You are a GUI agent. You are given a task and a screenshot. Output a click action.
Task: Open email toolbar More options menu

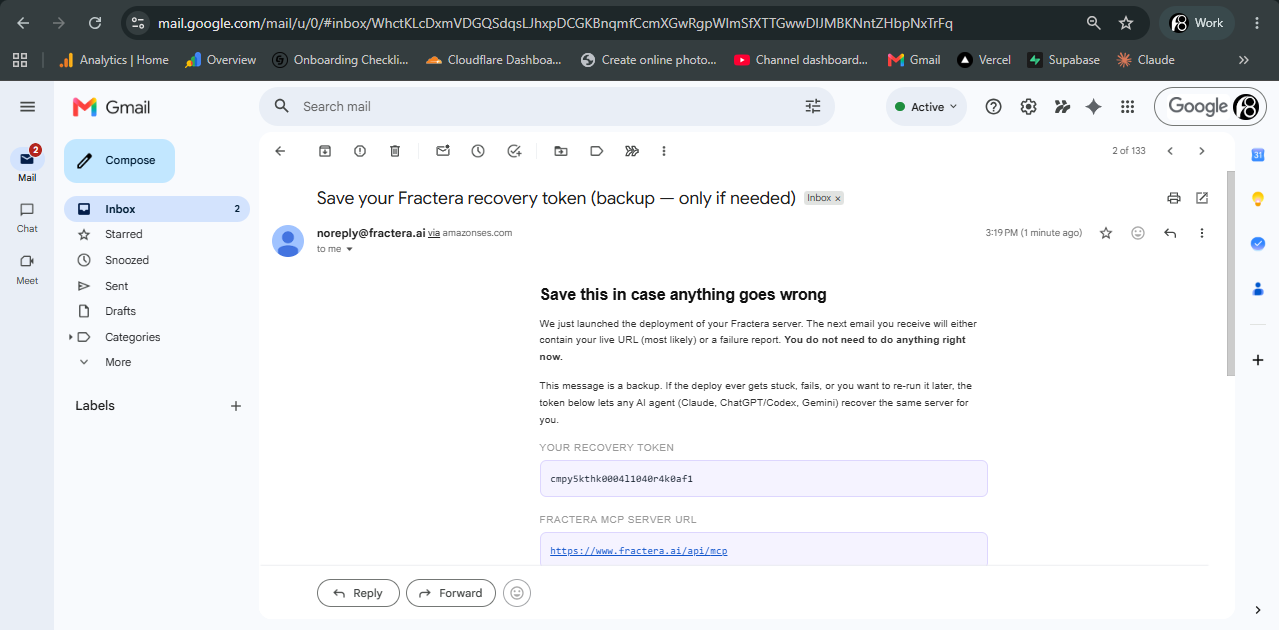tap(664, 151)
